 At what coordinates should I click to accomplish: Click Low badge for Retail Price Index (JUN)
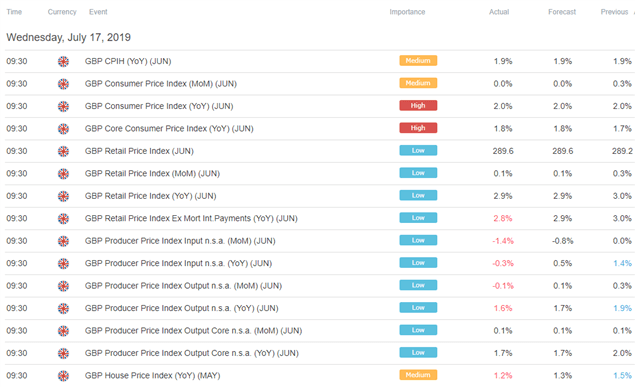click(418, 150)
